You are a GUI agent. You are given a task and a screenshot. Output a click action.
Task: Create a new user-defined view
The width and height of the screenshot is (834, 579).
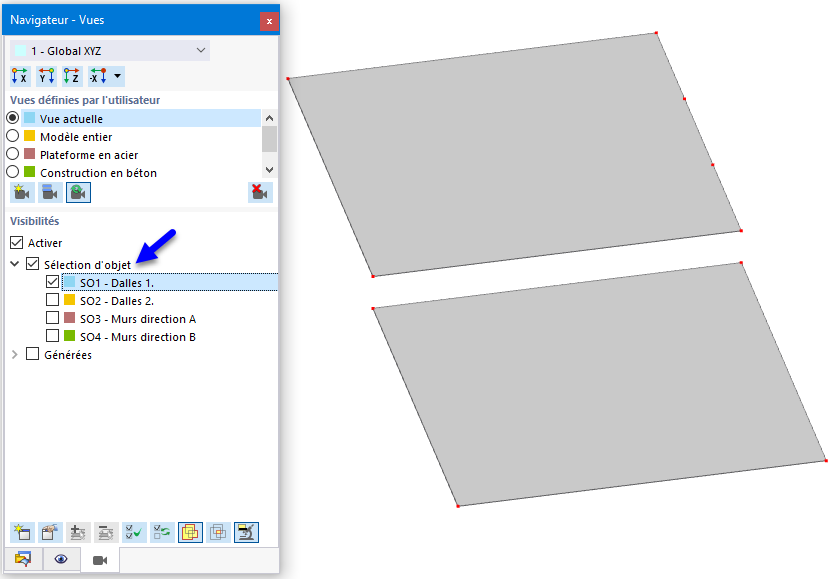(22, 192)
